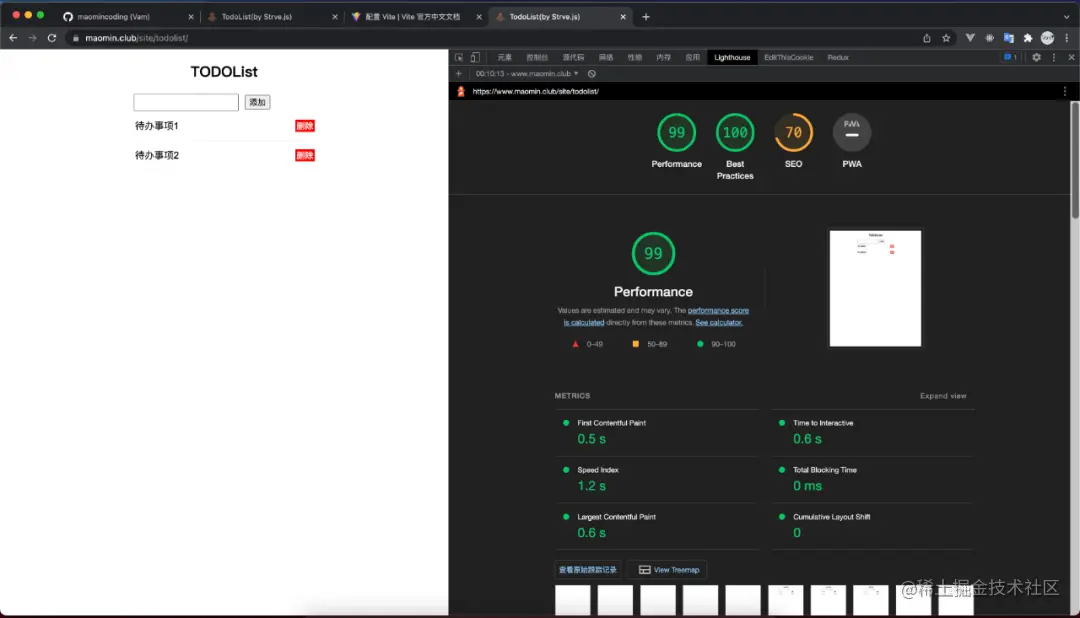Screen dimensions: 1080x618
Task: Open the DevTools settings gear
Action: tap(1037, 57)
